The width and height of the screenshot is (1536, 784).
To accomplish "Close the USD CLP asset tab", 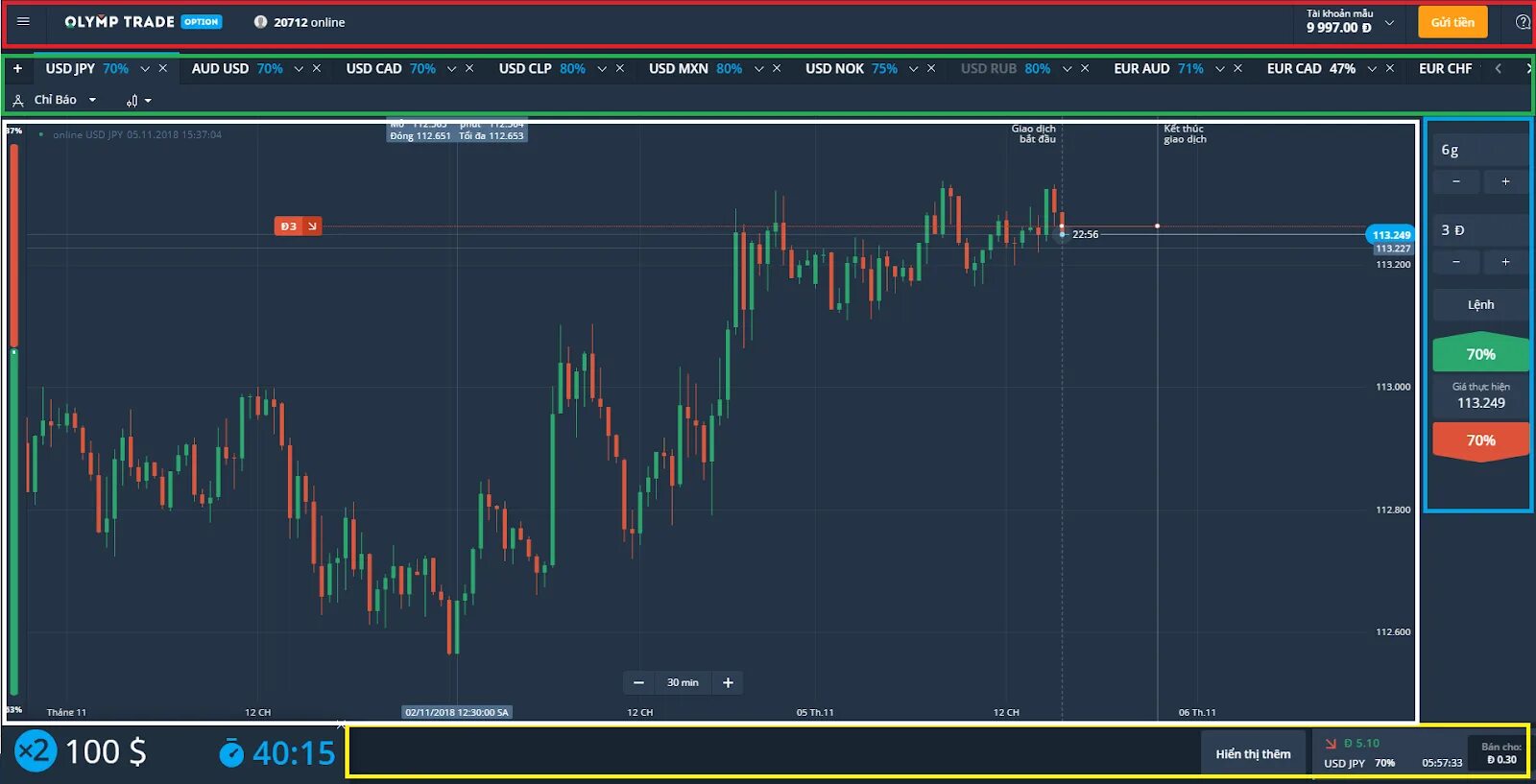I will coord(620,68).
